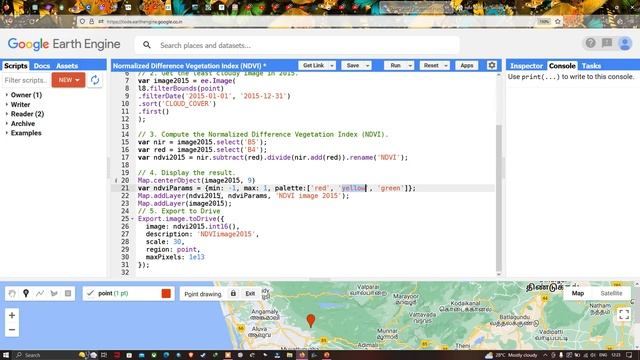Switch map to Map view

[578, 293]
